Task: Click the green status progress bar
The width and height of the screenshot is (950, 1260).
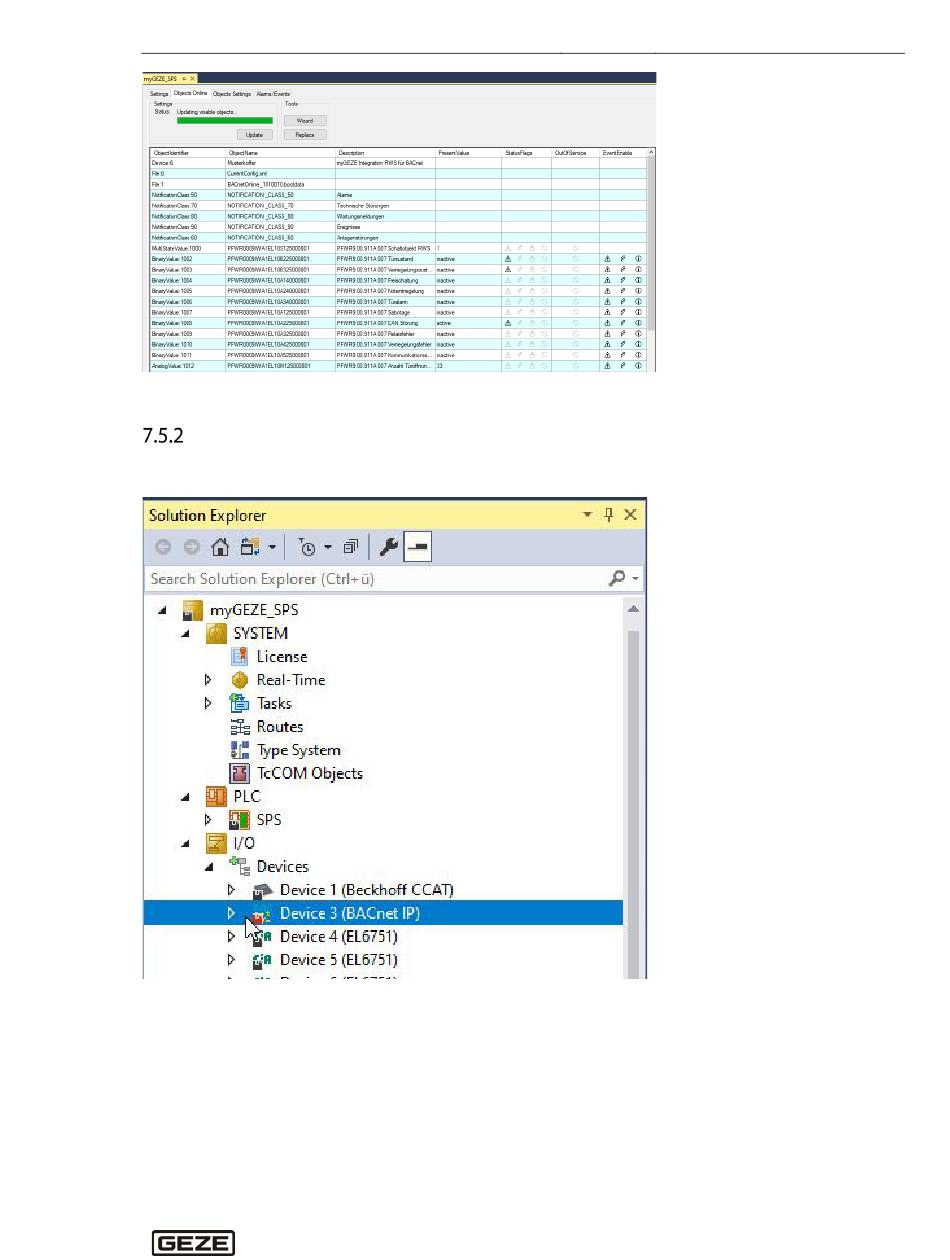Action: (224, 120)
